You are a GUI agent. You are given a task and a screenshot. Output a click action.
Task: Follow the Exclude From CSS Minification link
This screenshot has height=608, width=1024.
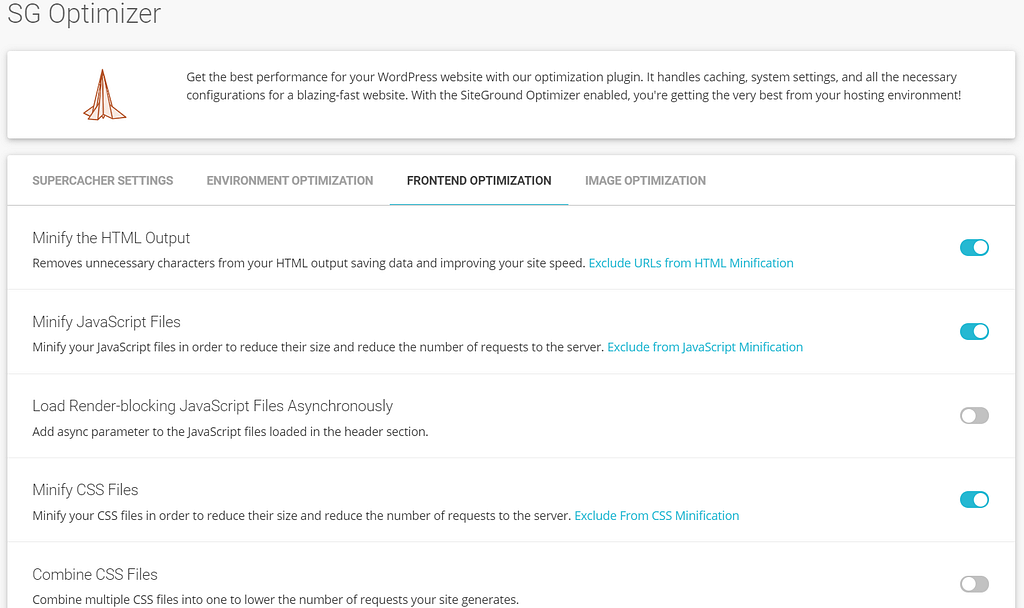point(656,516)
